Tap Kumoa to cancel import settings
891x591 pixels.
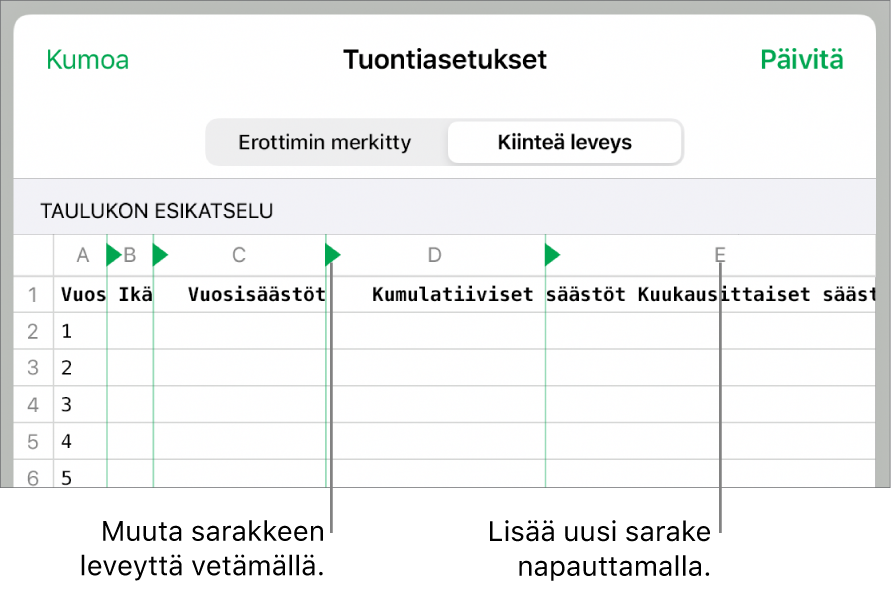[88, 60]
